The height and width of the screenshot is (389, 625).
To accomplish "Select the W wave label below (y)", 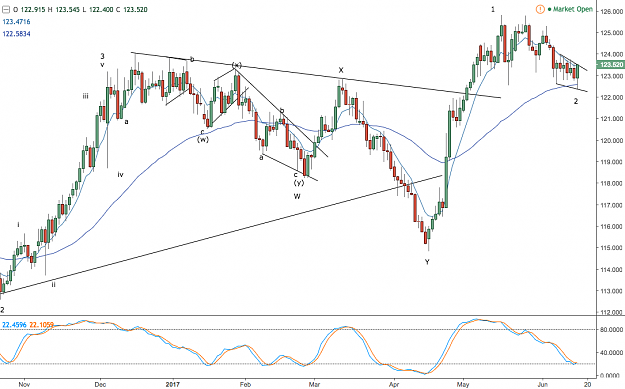I will click(x=297, y=196).
